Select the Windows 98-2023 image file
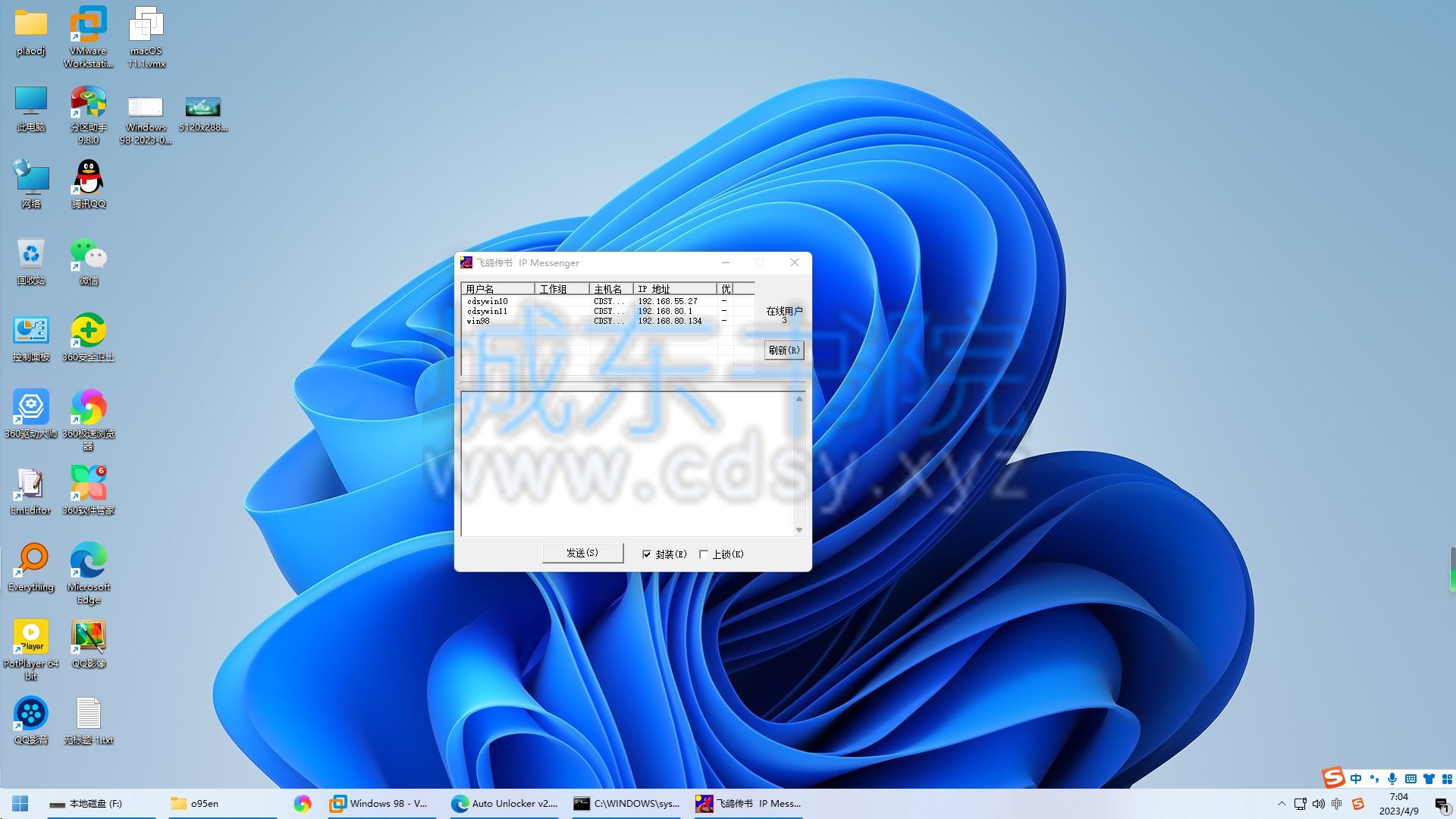 pyautogui.click(x=146, y=120)
